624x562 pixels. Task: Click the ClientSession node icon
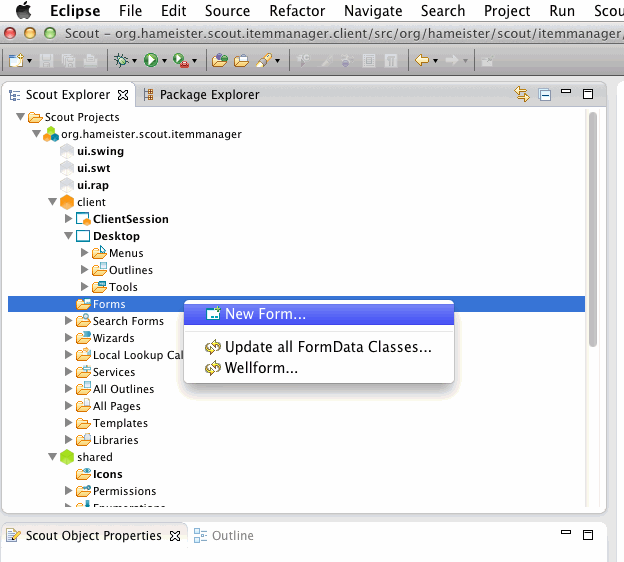click(x=84, y=219)
